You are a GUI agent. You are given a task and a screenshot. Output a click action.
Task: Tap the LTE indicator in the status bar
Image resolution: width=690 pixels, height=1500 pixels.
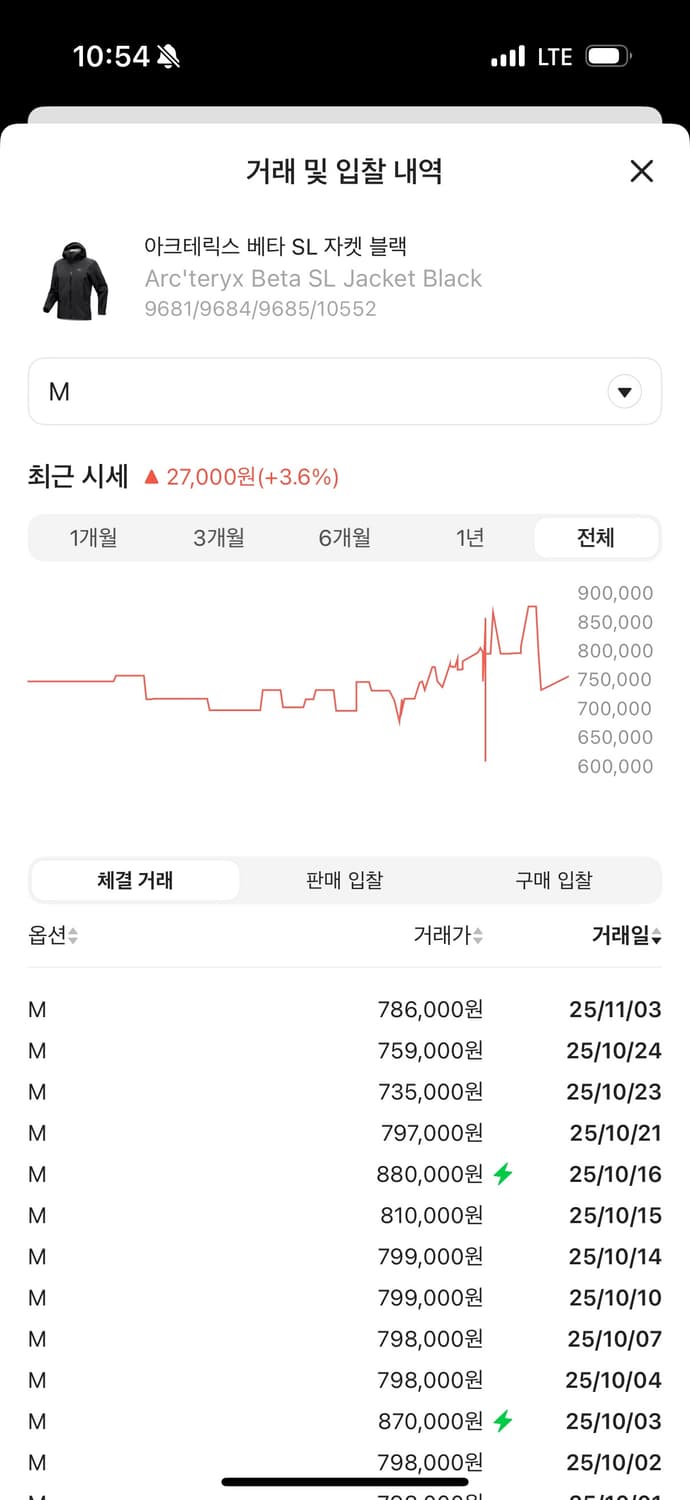[x=554, y=57]
